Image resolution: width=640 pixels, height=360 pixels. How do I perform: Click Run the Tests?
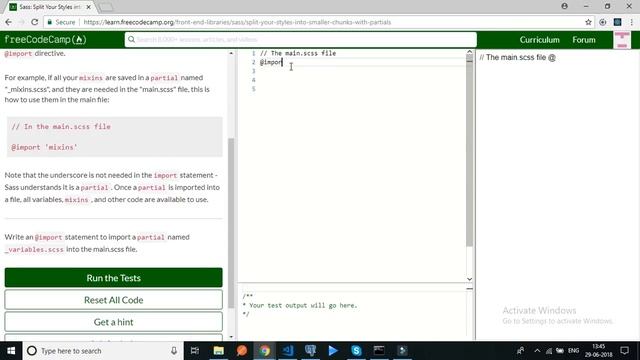(x=113, y=278)
